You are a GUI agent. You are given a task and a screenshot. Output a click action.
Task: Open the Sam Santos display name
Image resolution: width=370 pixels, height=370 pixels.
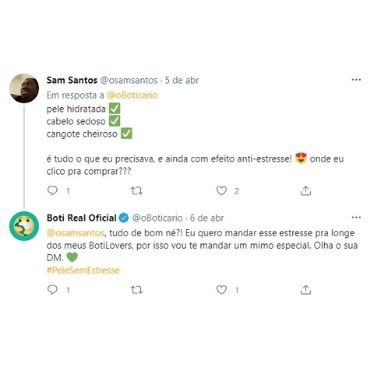pyautogui.click(x=72, y=80)
